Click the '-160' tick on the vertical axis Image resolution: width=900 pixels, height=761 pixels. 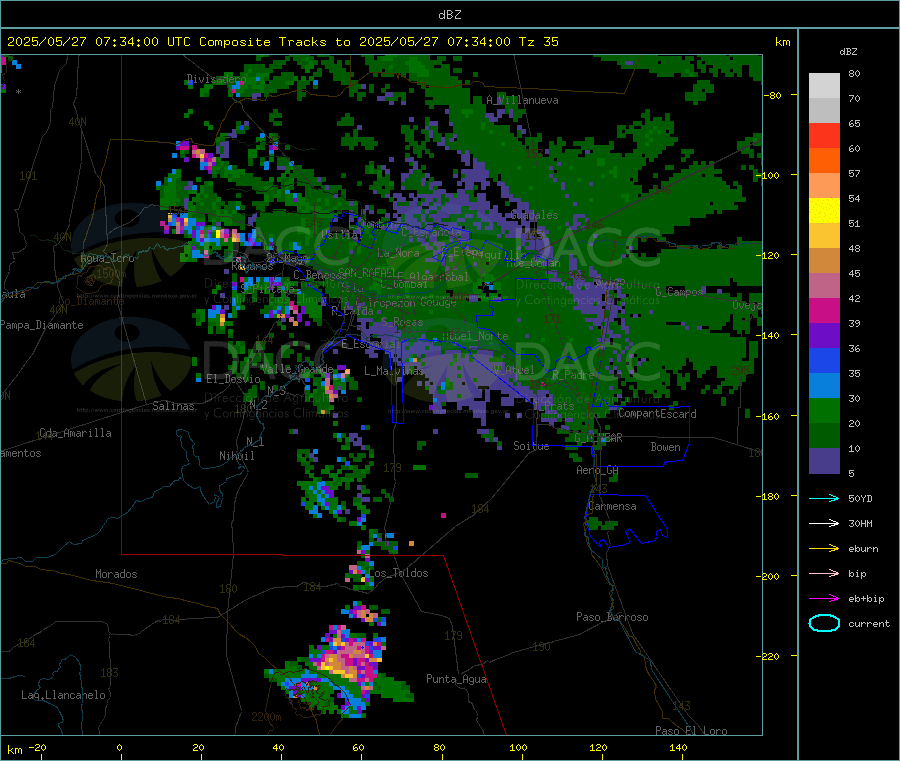pyautogui.click(x=770, y=416)
